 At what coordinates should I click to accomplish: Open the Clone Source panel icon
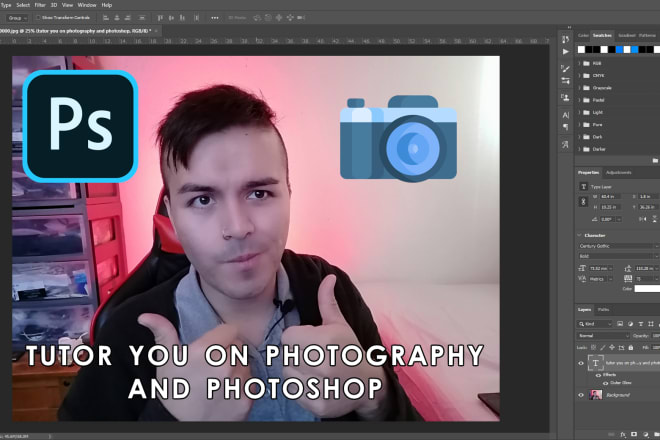click(565, 98)
